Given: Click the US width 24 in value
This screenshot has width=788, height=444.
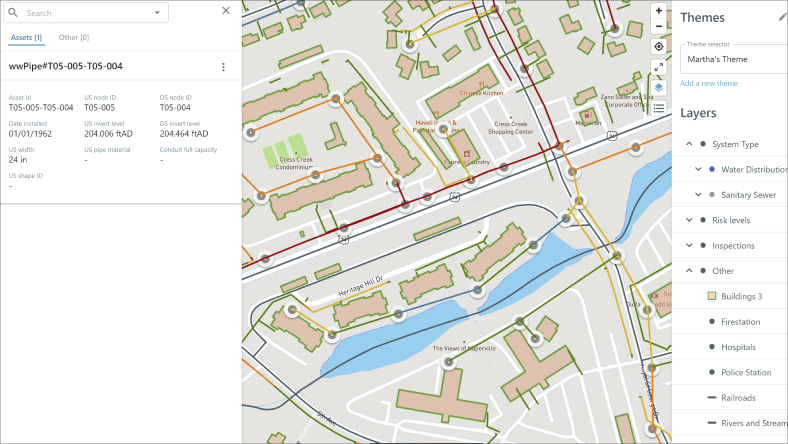Looking at the screenshot, I should click(x=18, y=160).
